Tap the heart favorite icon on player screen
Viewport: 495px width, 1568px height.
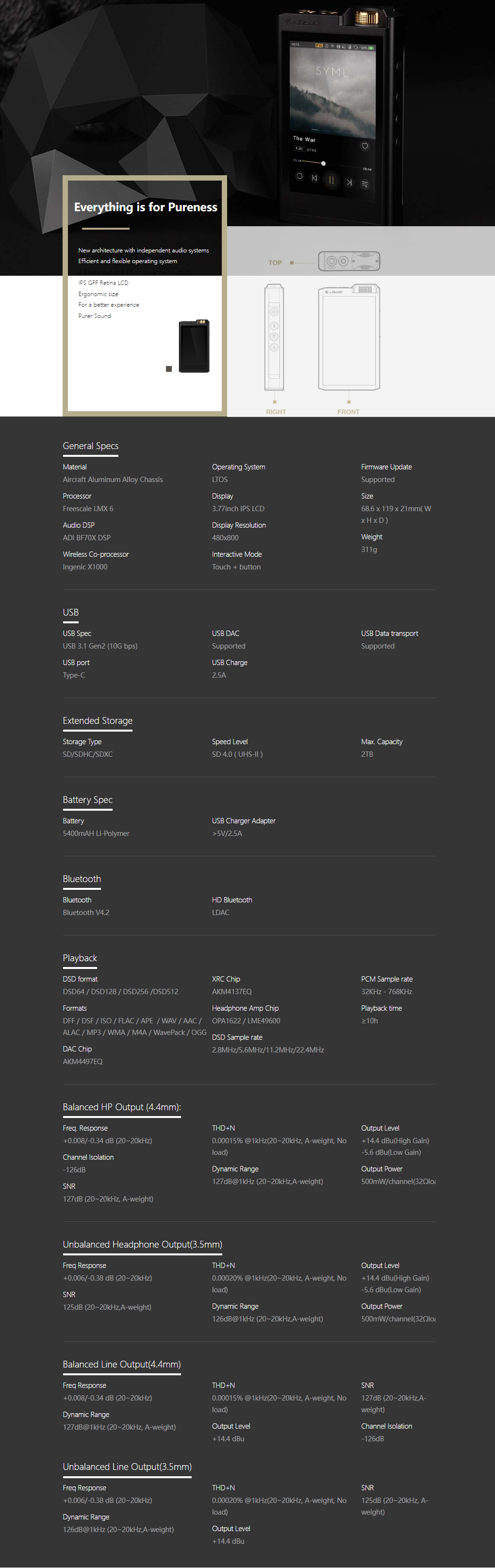(365, 146)
